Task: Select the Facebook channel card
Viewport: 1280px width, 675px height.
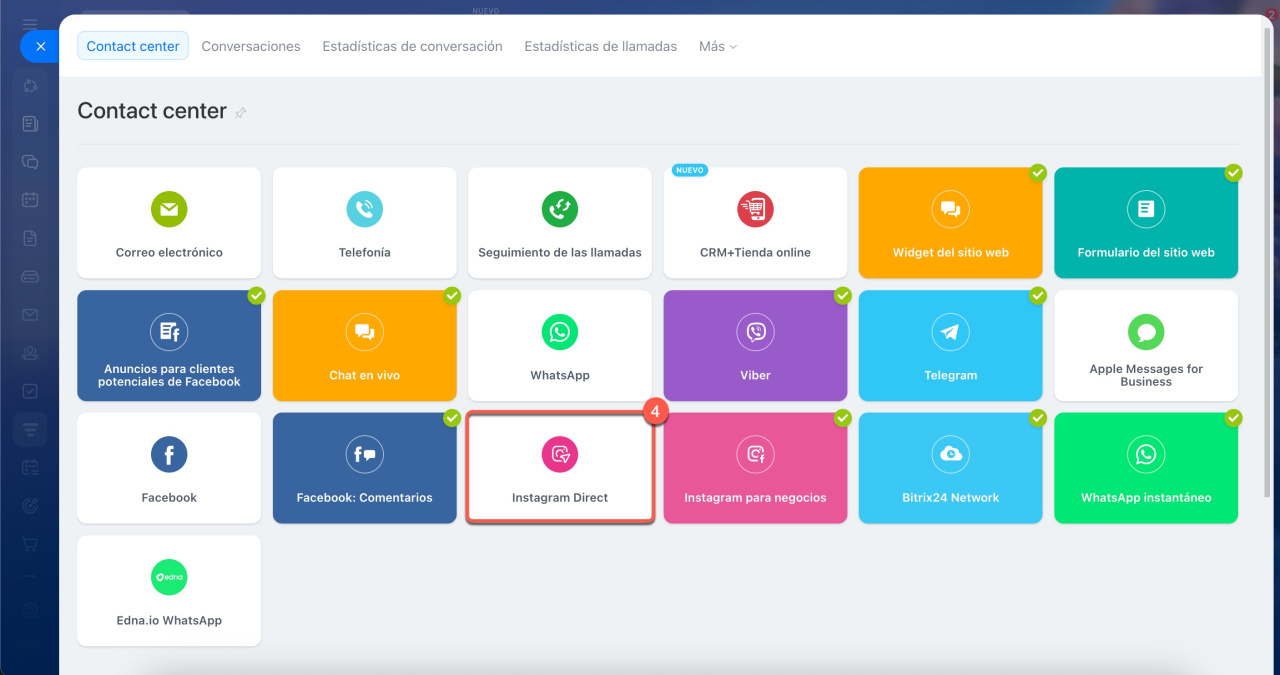Action: 169,468
